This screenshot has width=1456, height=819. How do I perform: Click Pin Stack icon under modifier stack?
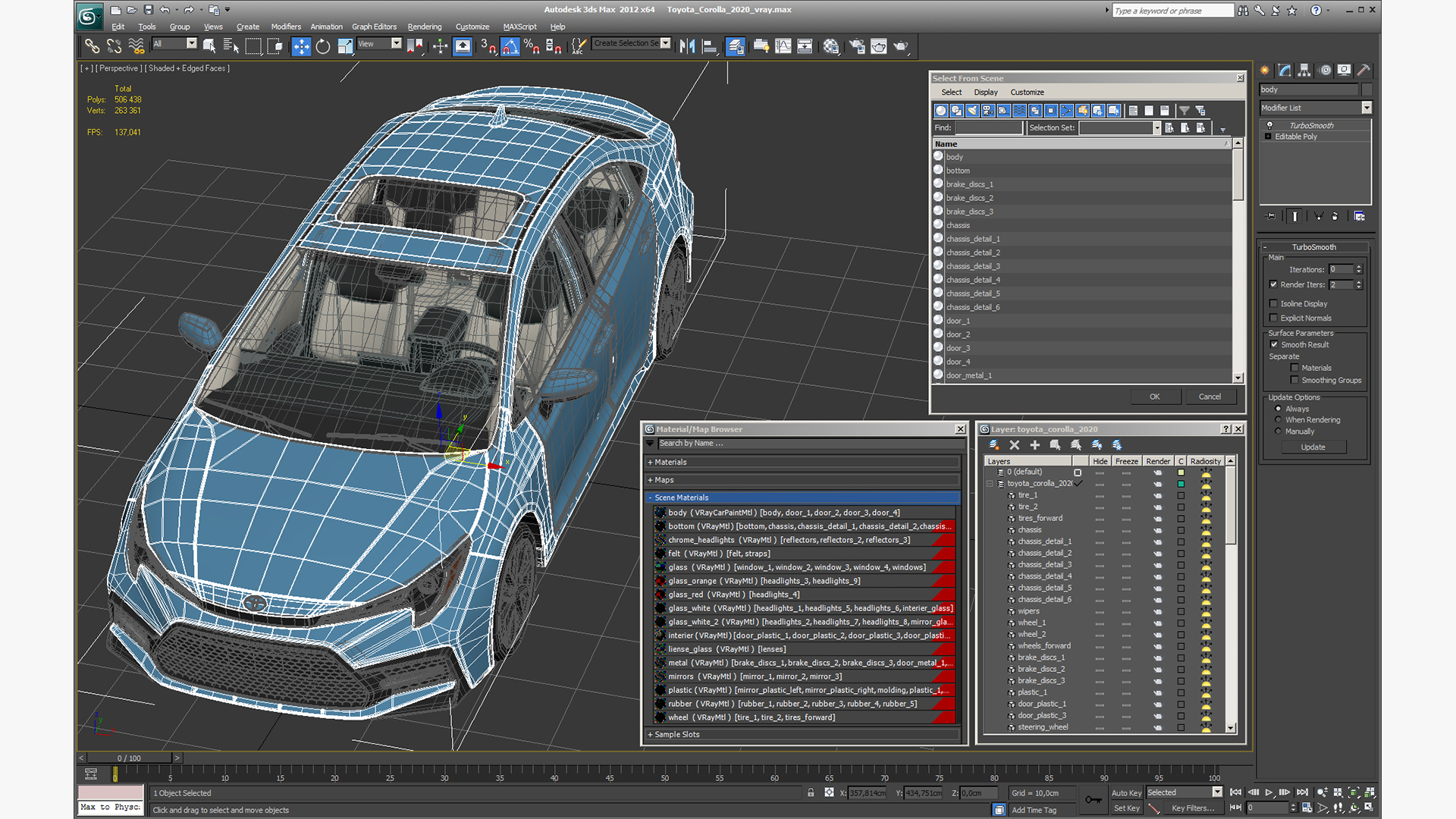click(1272, 216)
